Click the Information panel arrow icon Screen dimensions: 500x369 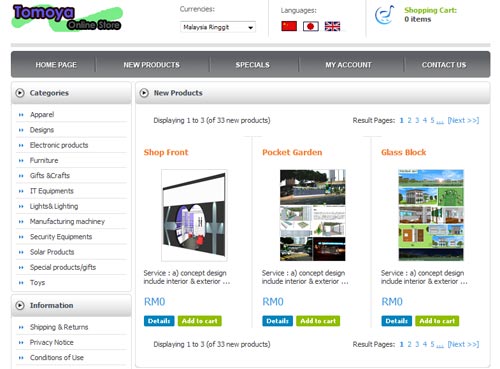(20, 305)
